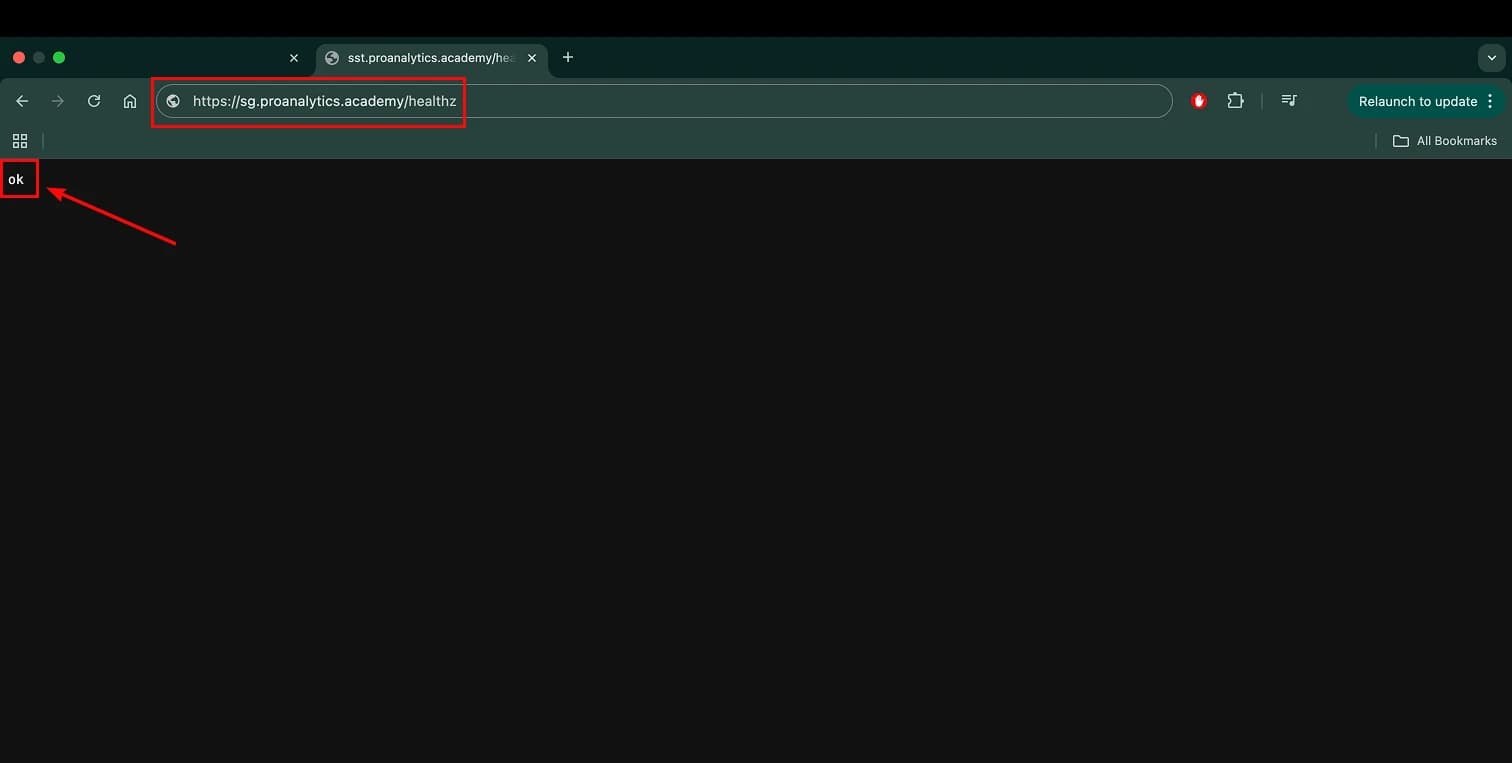Screen dimensions: 1512x763
Task: Switch to the sst.proanalytics.academy tab
Action: (x=425, y=58)
